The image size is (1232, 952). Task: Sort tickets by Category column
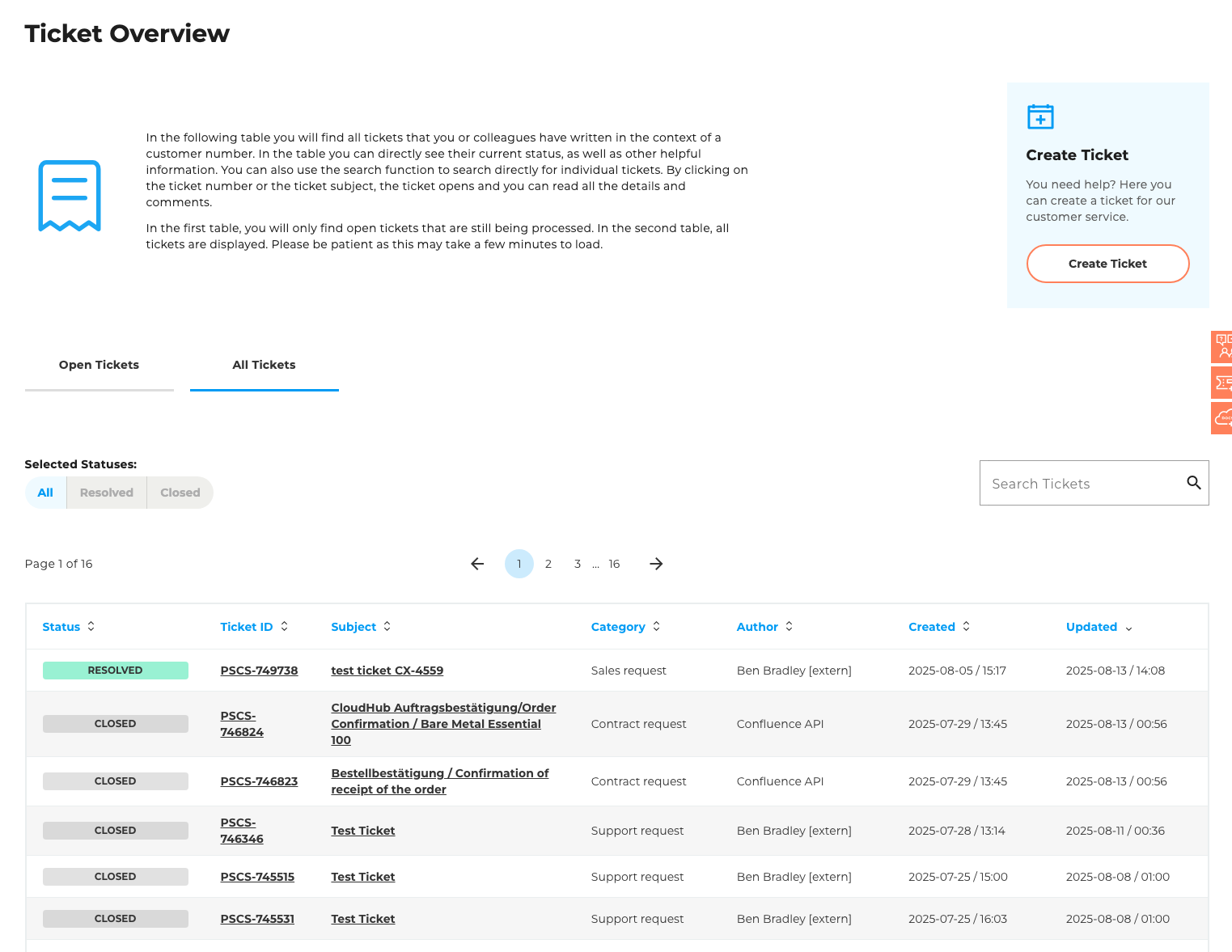click(x=624, y=627)
